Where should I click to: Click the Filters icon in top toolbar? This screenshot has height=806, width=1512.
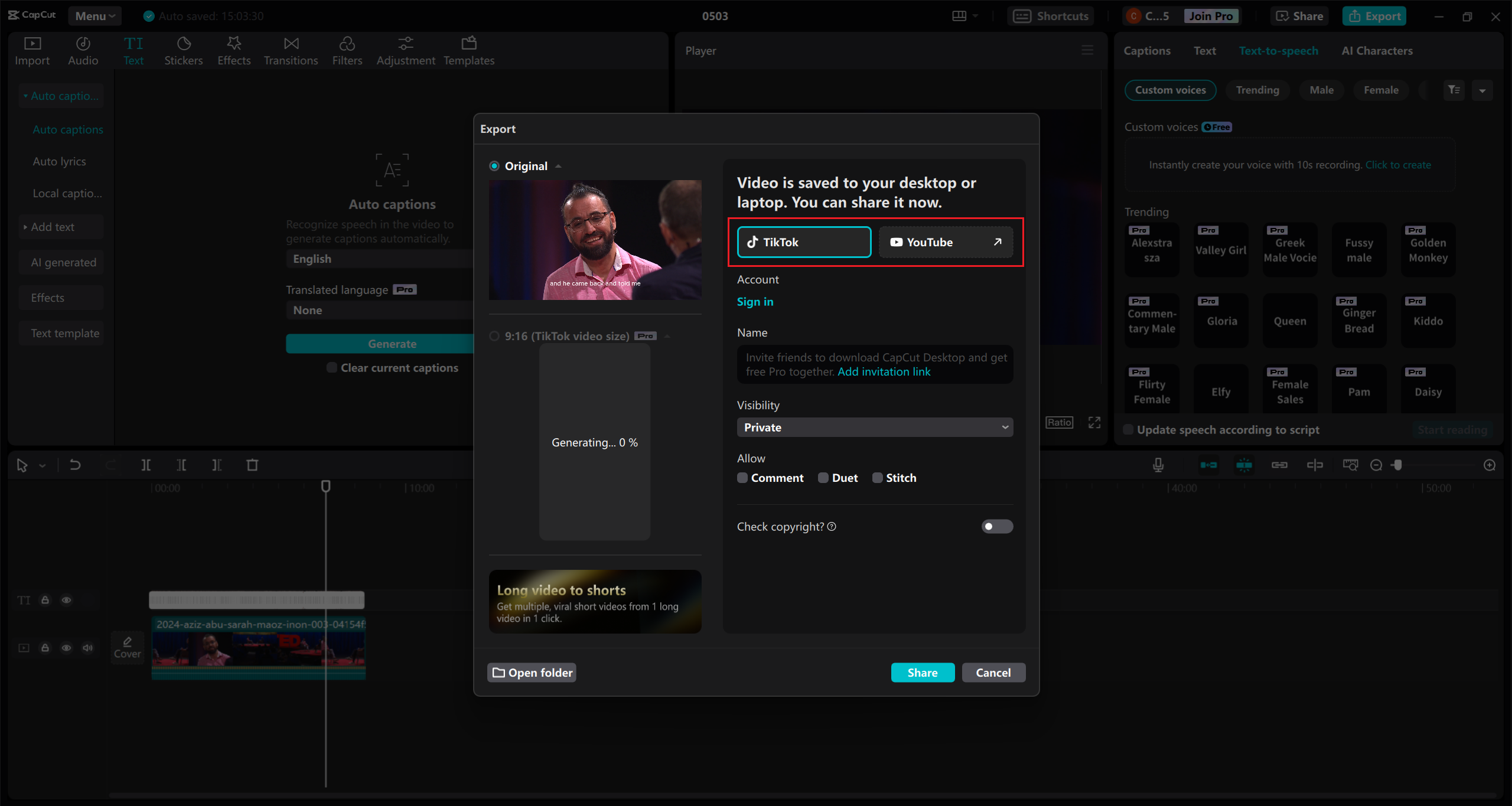click(347, 44)
